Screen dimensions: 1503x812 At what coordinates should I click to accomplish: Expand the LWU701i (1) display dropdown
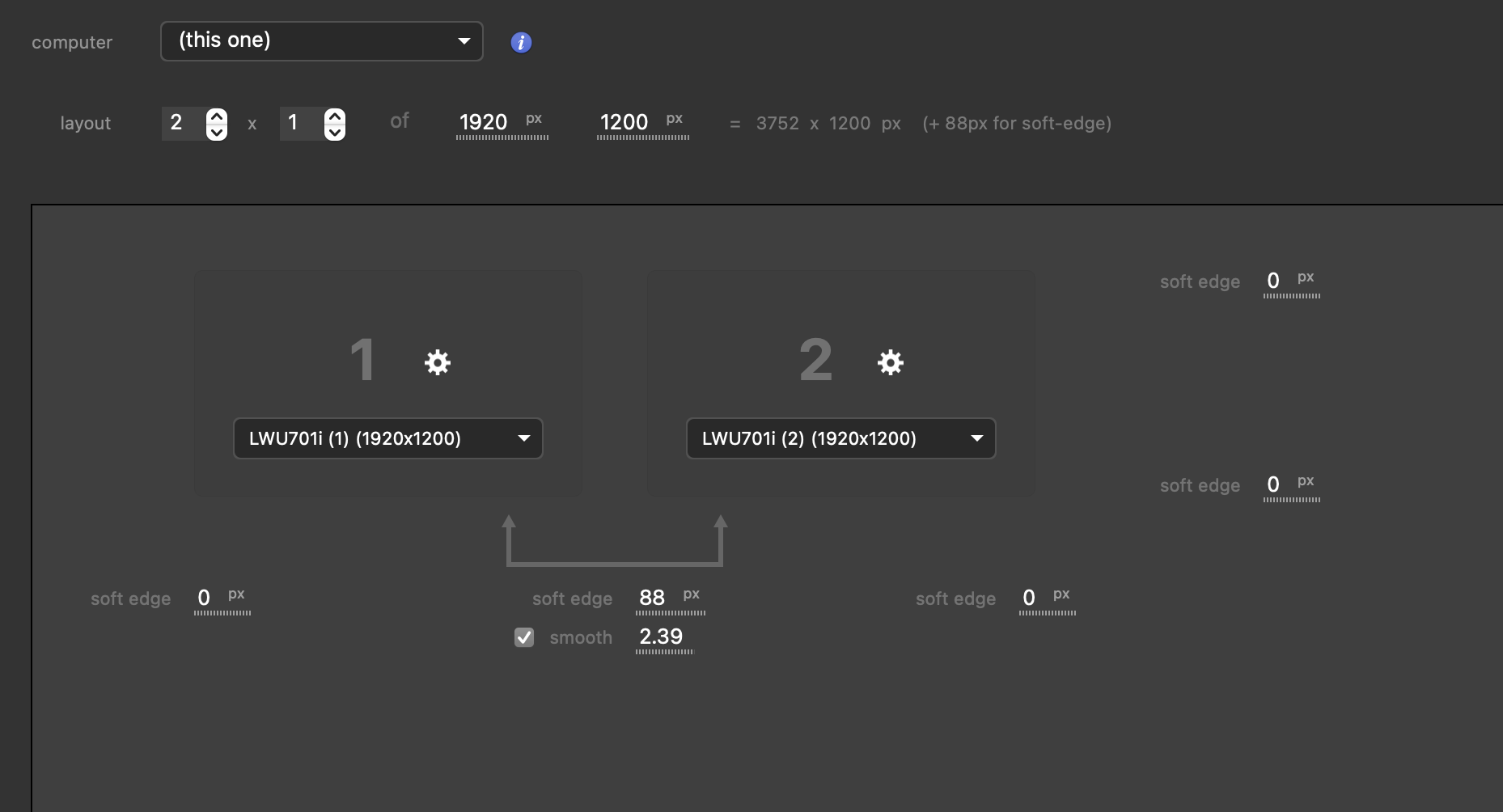(x=387, y=438)
